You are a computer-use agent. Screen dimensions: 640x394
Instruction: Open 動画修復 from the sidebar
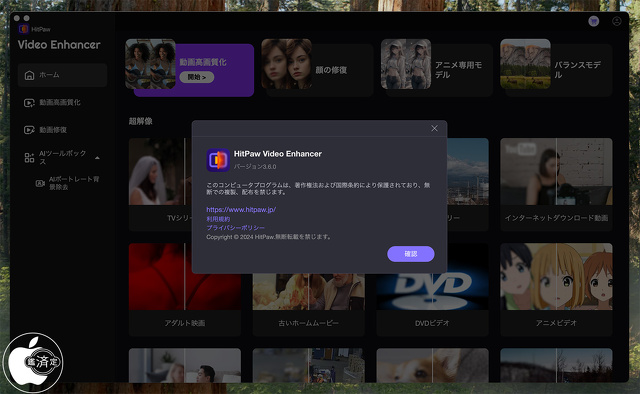[x=62, y=130]
